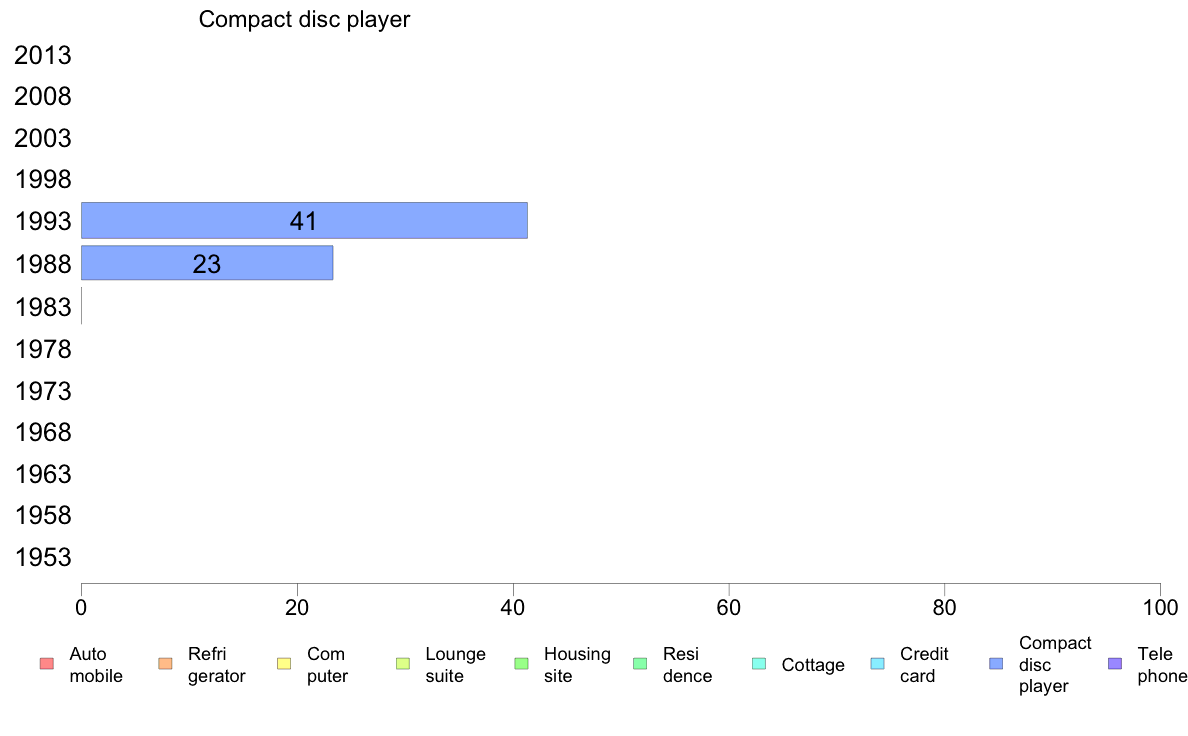The width and height of the screenshot is (1188, 736).
Task: Click the Residence legend swatch
Action: coord(640,664)
